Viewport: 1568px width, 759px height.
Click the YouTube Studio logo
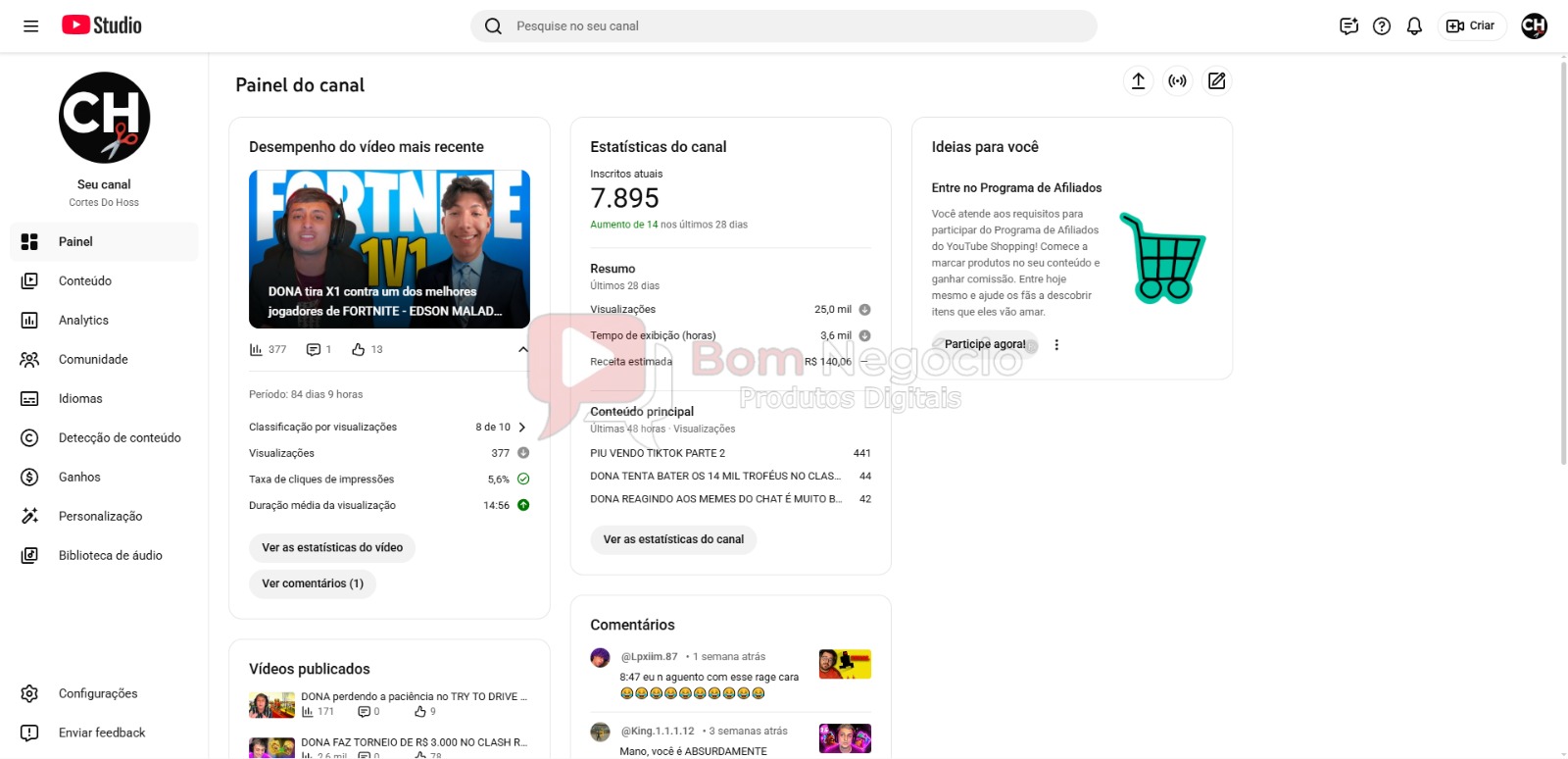[x=102, y=25]
